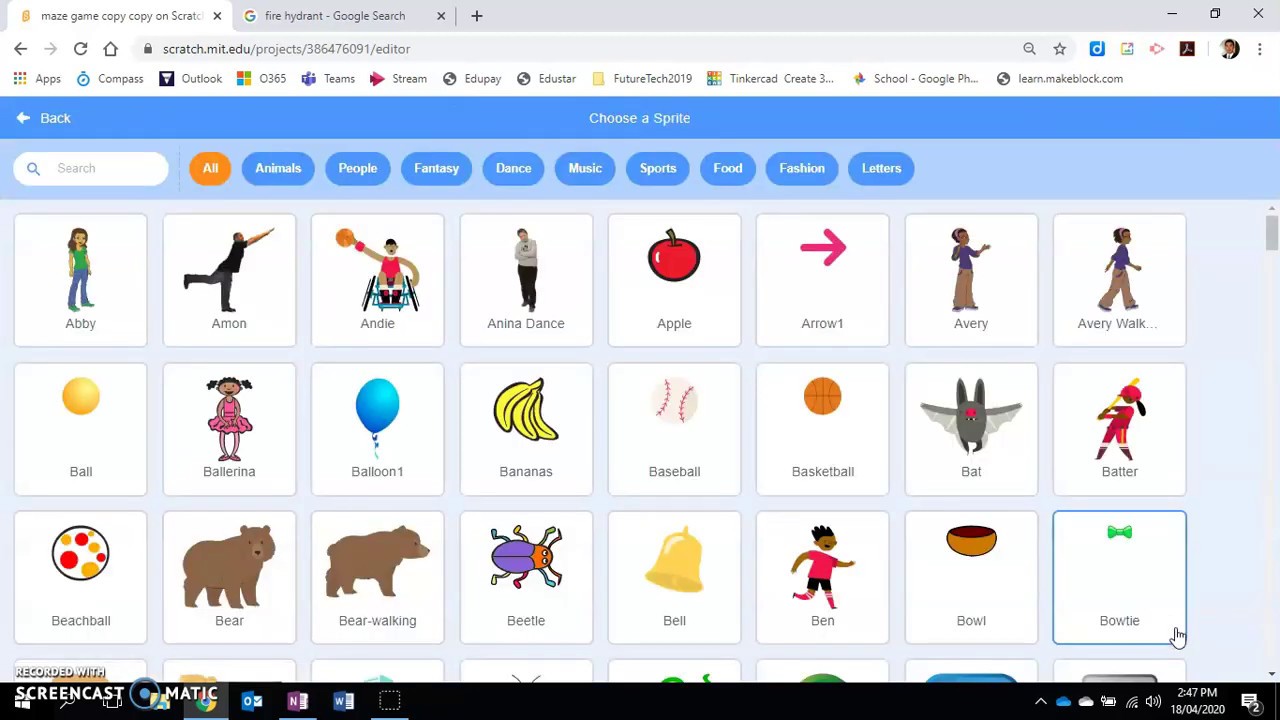Choose the Ben sprite
The height and width of the screenshot is (720, 1280).
coord(822,577)
